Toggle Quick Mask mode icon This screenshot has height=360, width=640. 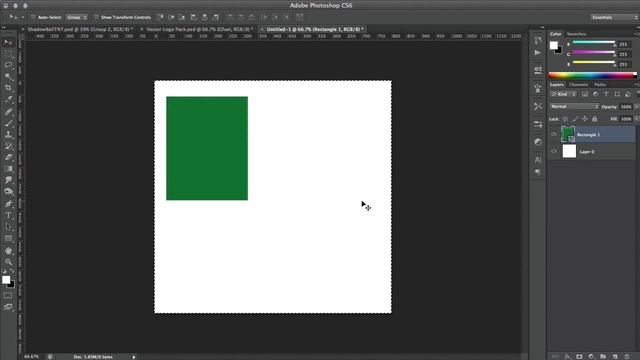coord(8,296)
